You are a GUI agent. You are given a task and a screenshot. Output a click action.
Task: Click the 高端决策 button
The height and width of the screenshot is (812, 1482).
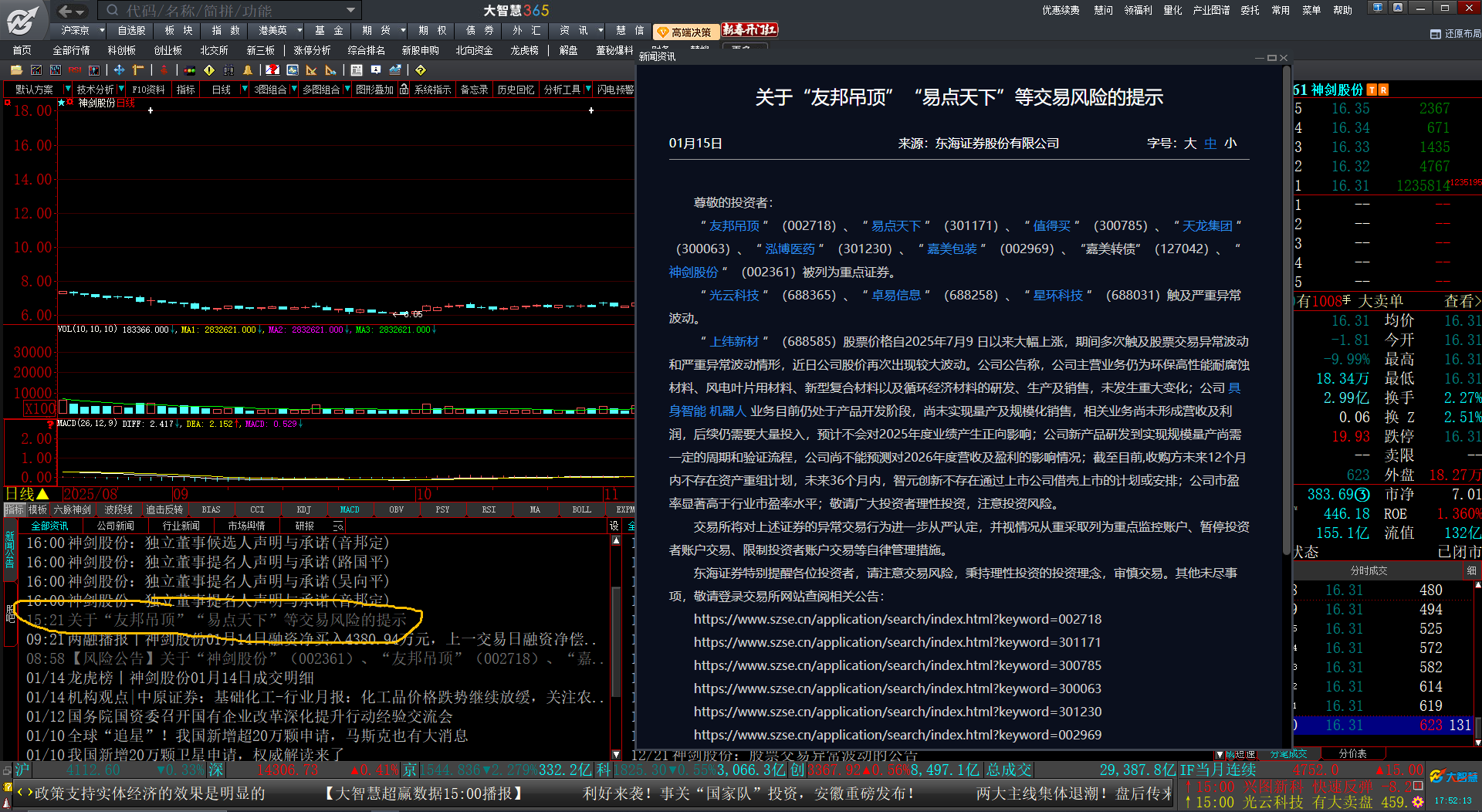coord(685,32)
